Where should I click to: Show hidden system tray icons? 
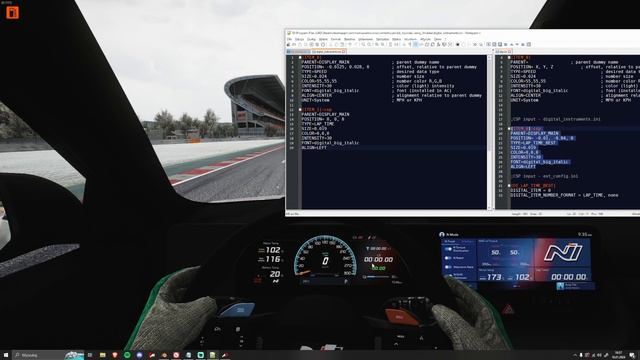click(575, 355)
